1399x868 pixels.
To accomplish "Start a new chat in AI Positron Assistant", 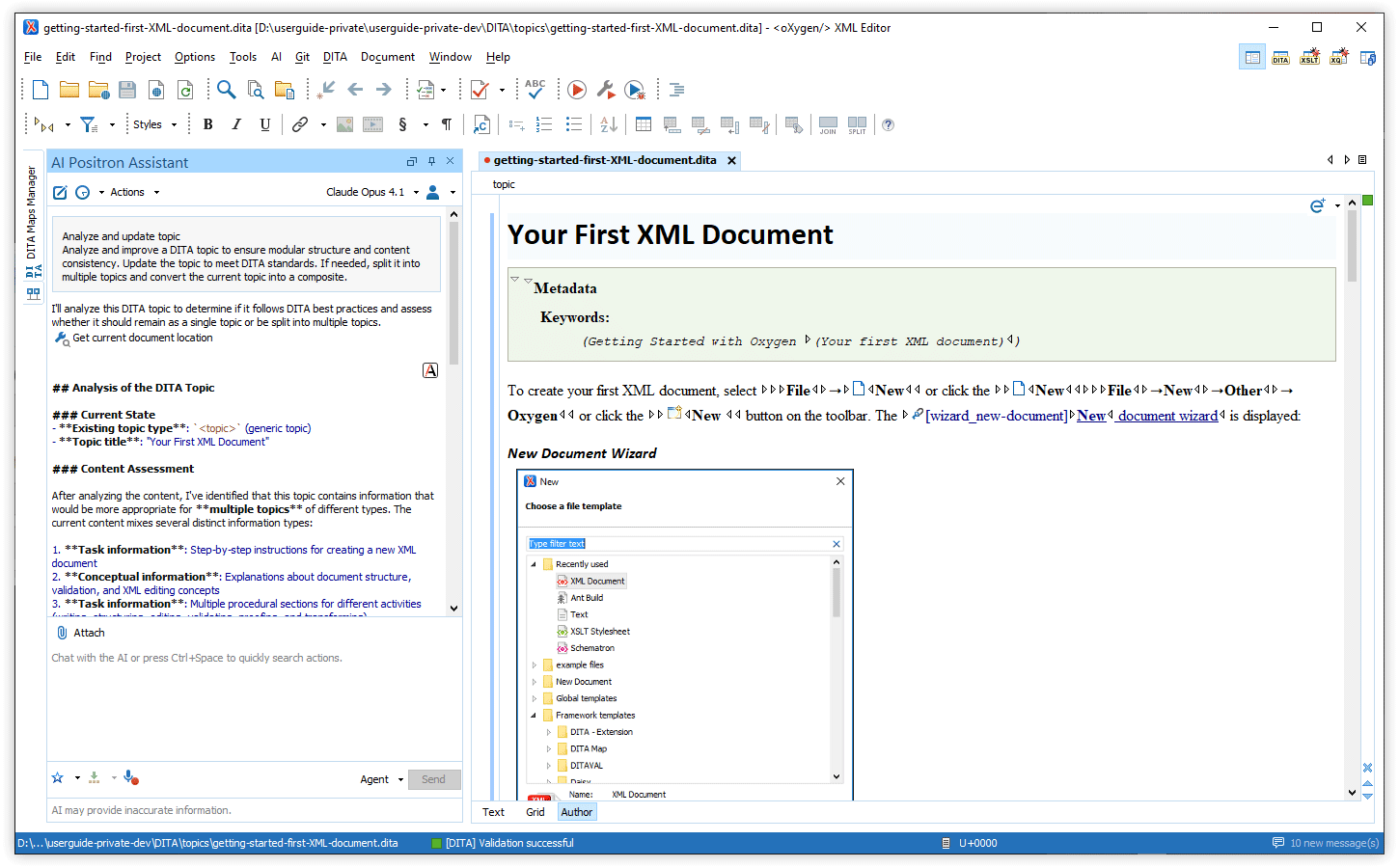I will (x=60, y=193).
